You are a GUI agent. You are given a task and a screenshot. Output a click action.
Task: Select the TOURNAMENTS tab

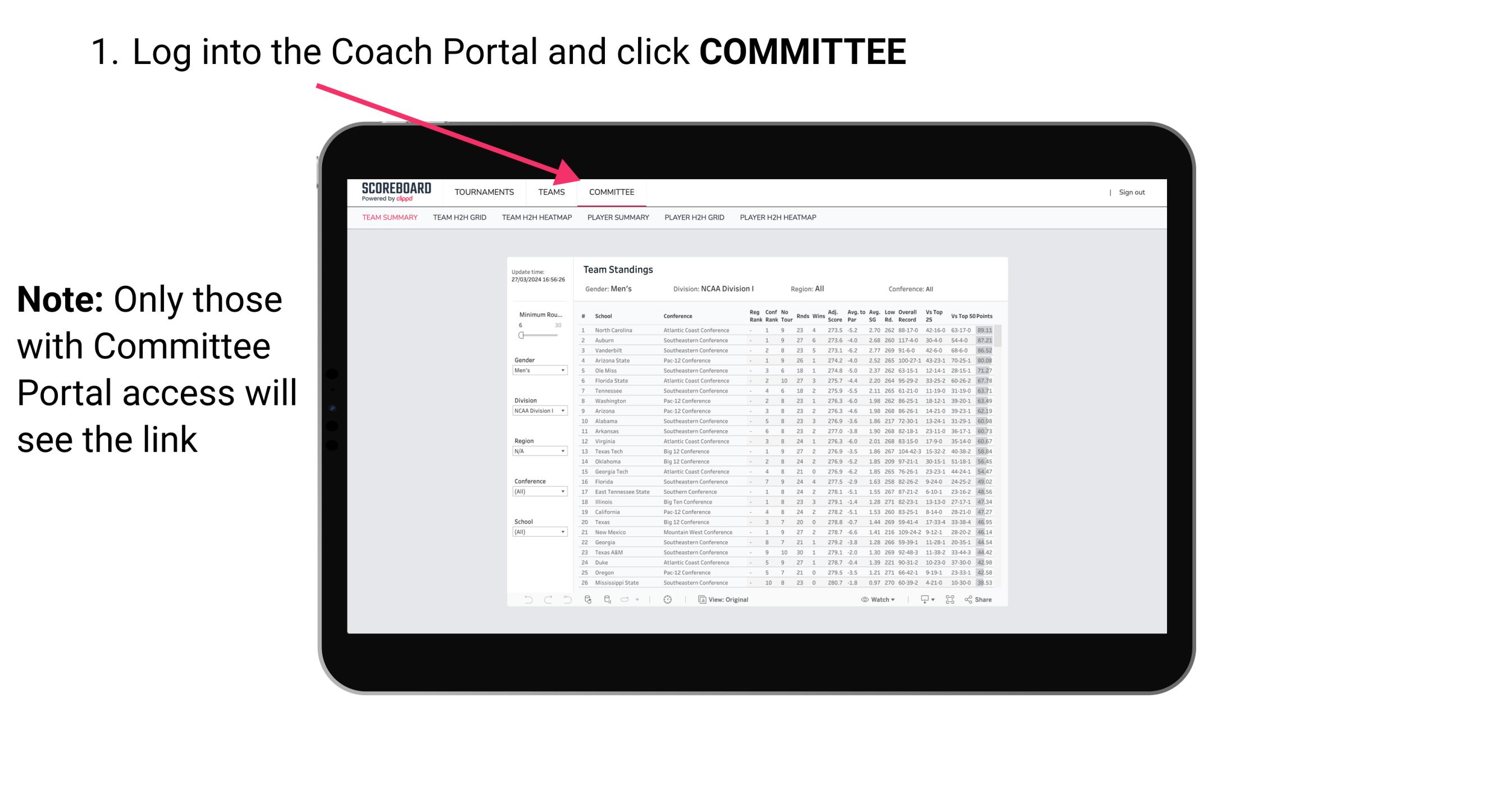click(483, 192)
